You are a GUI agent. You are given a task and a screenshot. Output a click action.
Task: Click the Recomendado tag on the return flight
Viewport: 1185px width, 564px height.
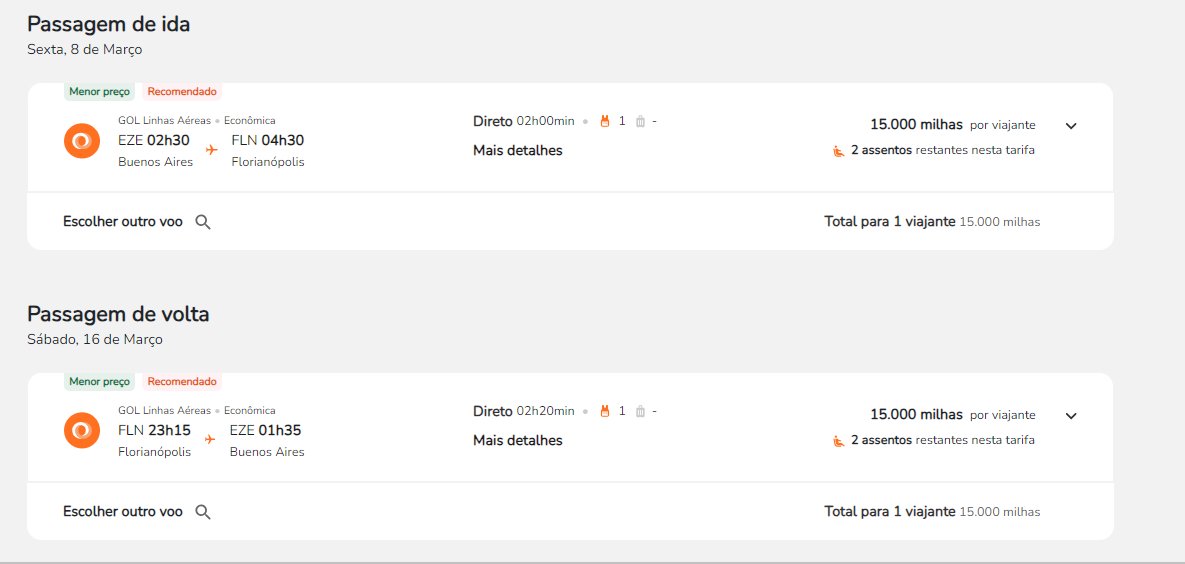click(x=182, y=382)
